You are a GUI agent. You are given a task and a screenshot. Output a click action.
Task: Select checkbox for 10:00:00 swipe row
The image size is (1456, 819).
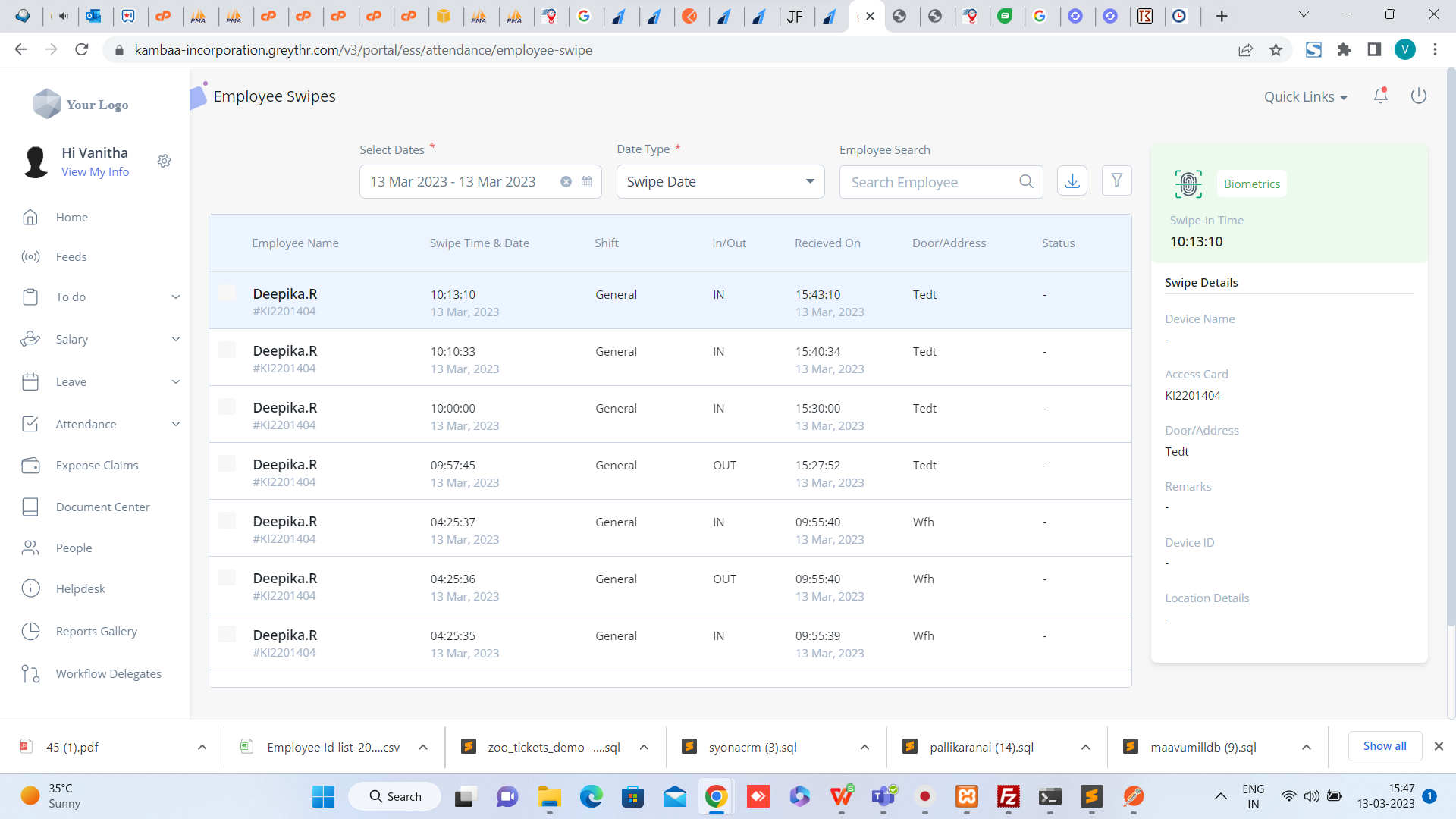227,407
